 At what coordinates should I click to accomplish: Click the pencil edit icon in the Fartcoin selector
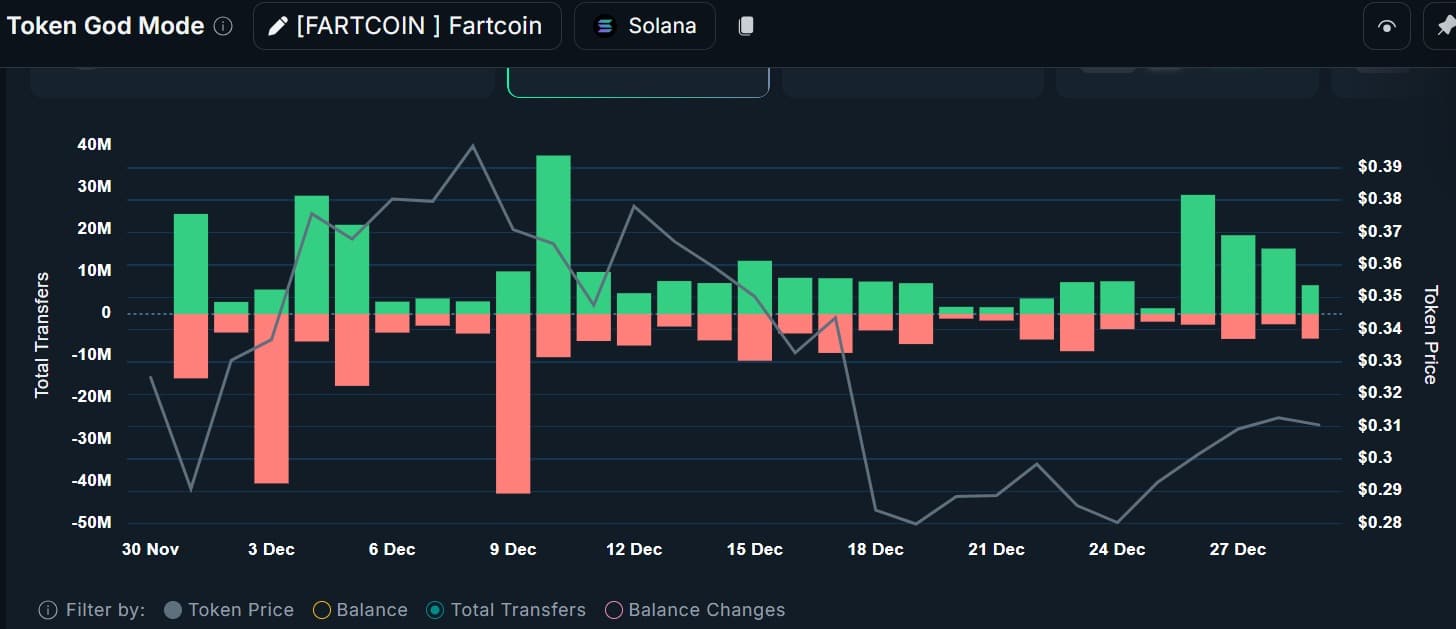pos(277,26)
